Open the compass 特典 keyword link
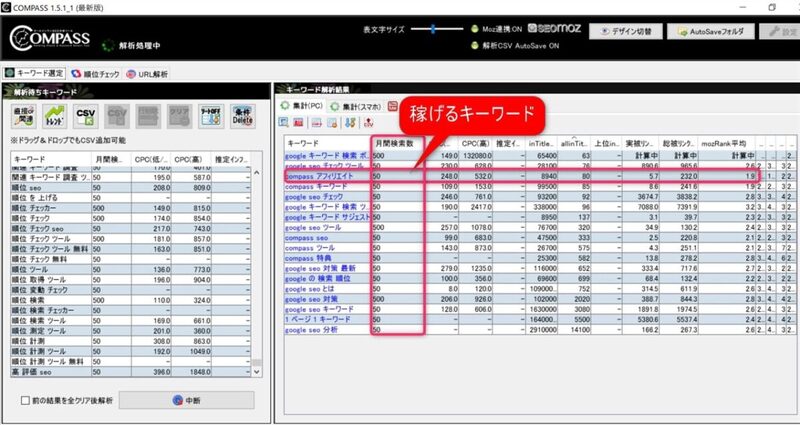The width and height of the screenshot is (800, 425). [x=308, y=258]
